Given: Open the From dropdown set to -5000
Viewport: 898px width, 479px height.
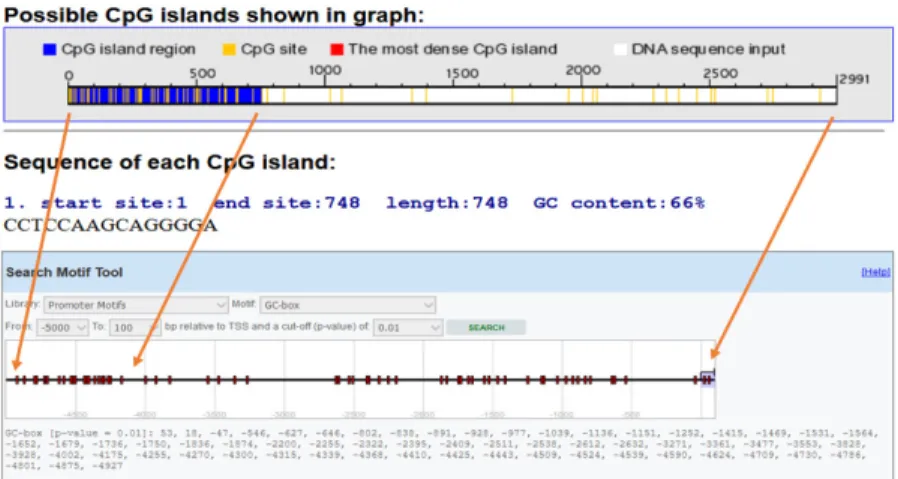Looking at the screenshot, I should point(62,328).
